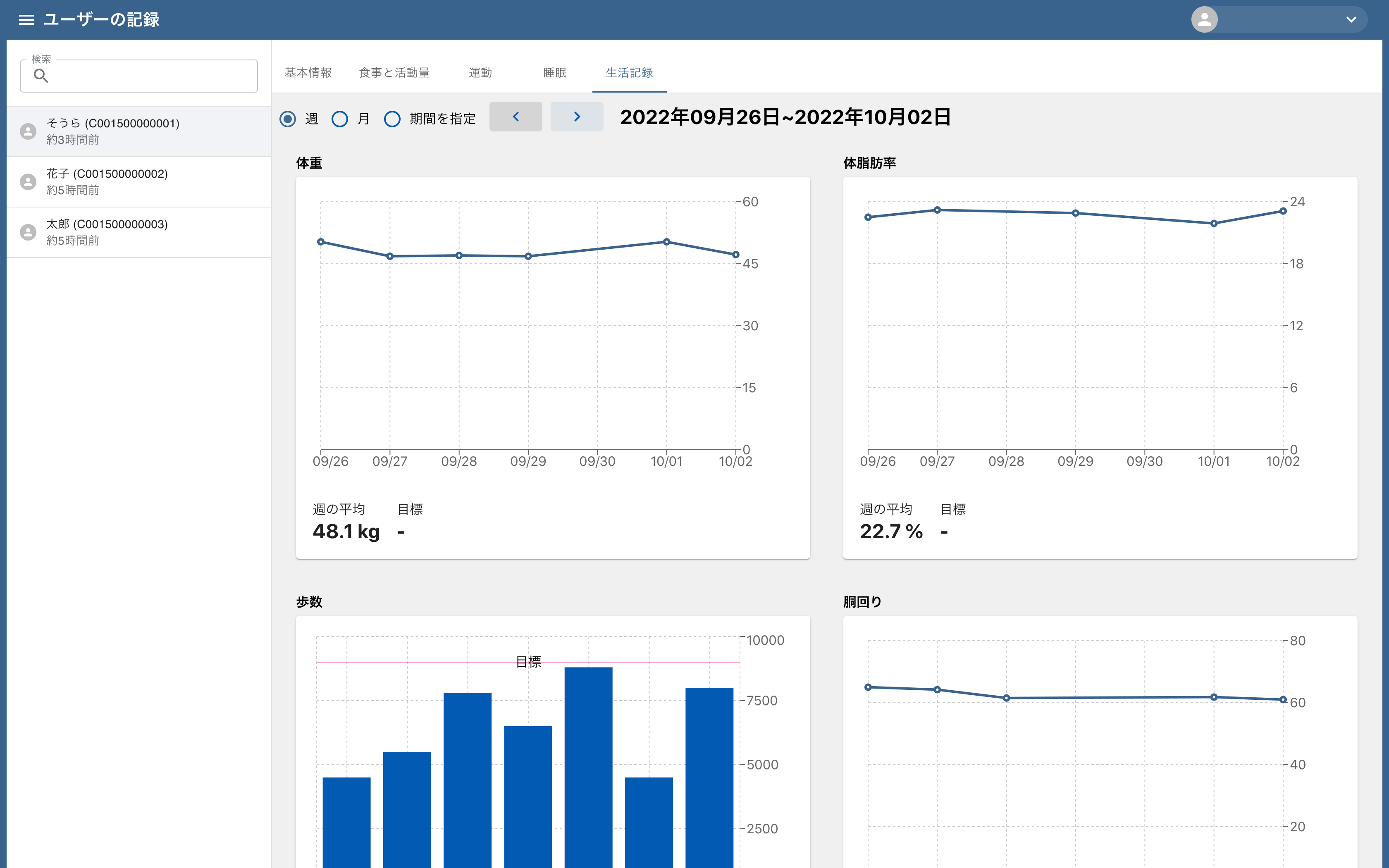Image resolution: width=1389 pixels, height=868 pixels.
Task: Click the 10/01 data point on 体重 chart
Action: point(666,242)
